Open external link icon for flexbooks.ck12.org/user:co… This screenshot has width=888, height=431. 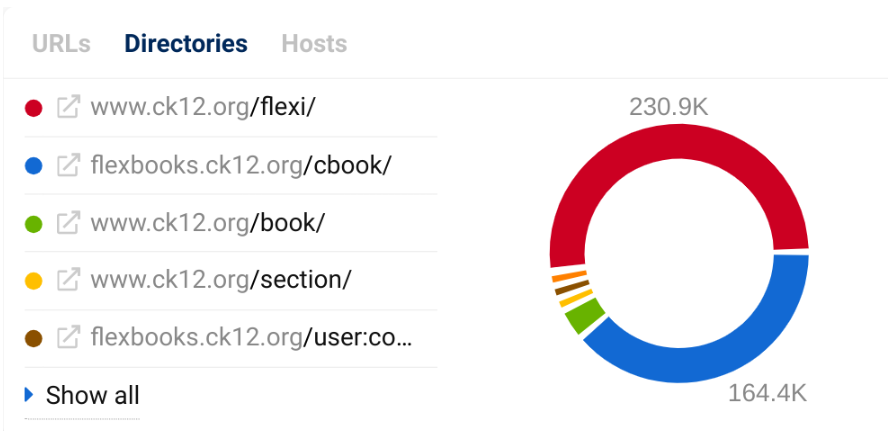[x=68, y=337]
